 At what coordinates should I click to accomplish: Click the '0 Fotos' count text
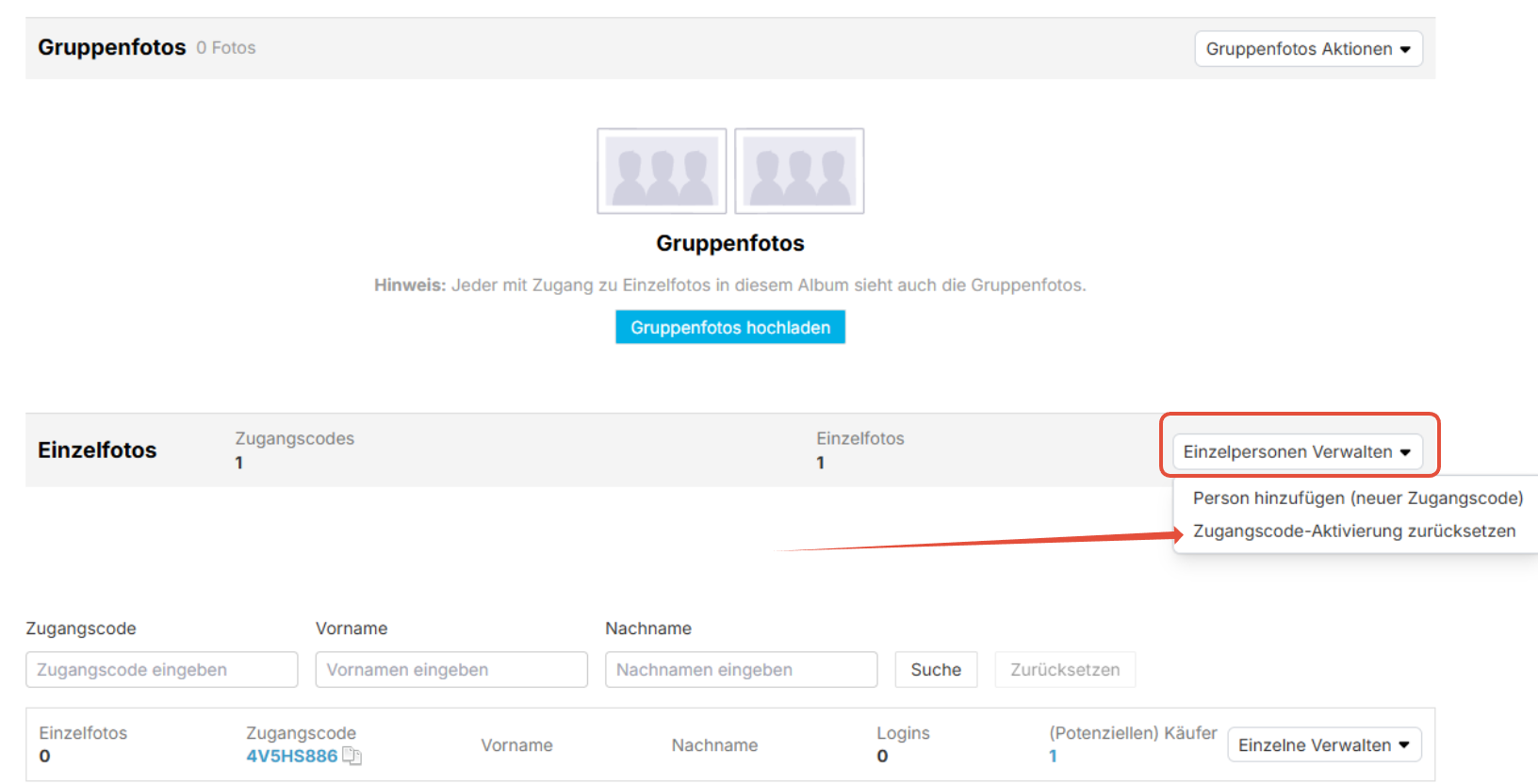click(226, 48)
